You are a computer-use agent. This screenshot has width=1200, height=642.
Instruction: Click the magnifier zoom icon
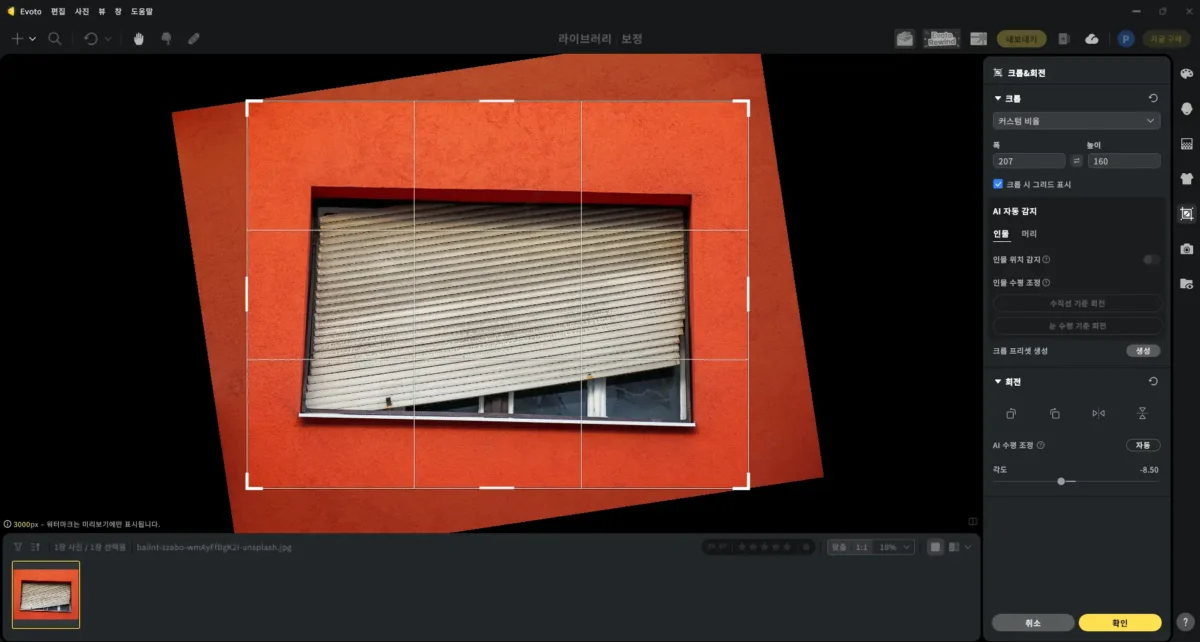point(55,39)
